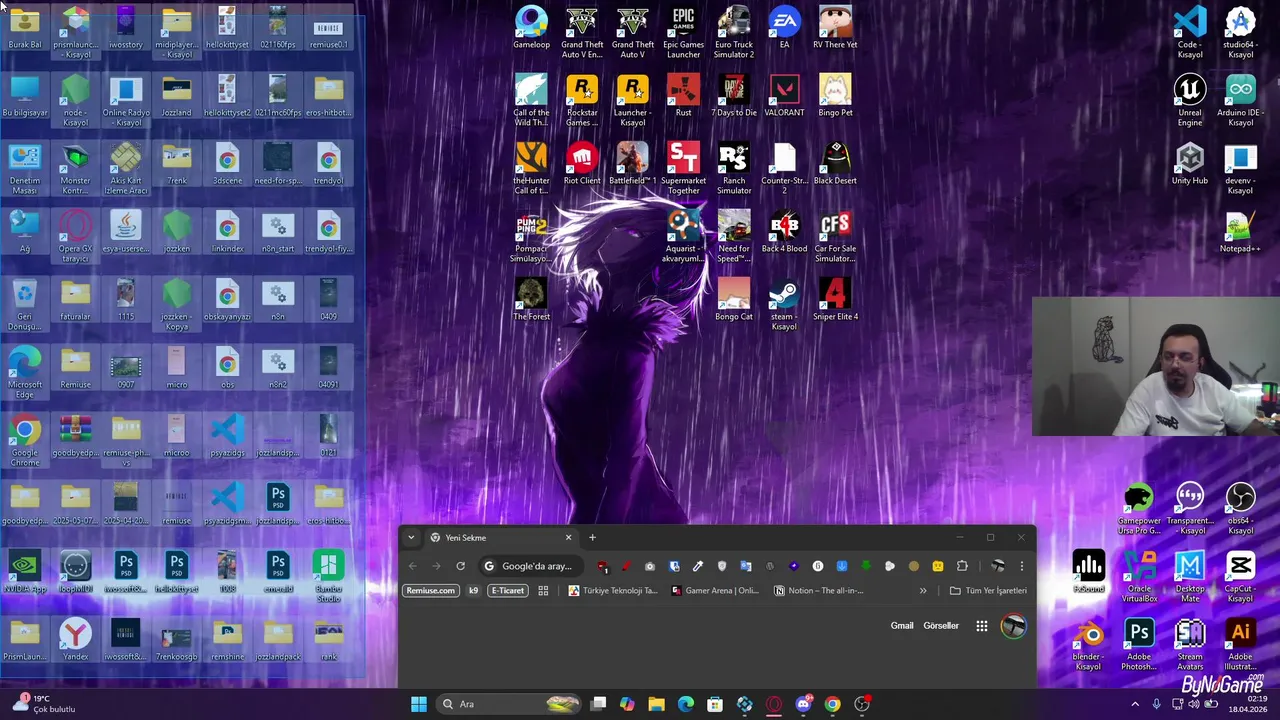
Task: Open the Notion bookmark
Action: 819,590
